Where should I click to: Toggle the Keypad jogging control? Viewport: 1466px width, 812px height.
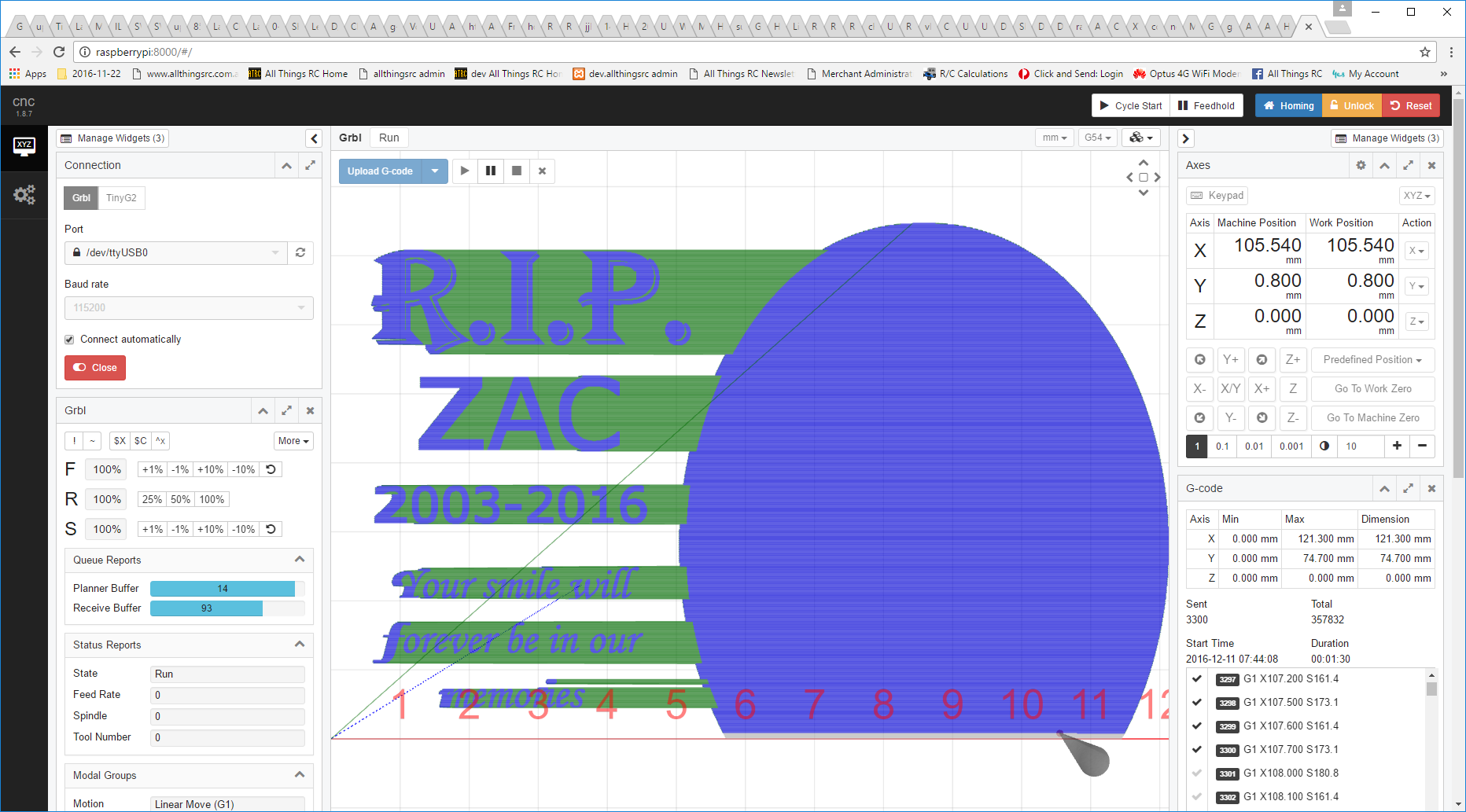tap(1217, 196)
